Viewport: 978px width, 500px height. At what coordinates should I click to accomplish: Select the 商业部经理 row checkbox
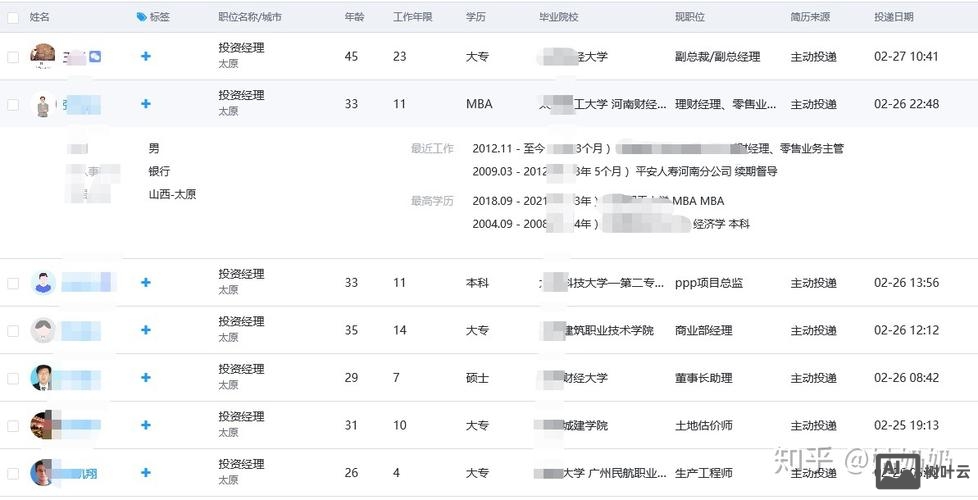coord(12,330)
